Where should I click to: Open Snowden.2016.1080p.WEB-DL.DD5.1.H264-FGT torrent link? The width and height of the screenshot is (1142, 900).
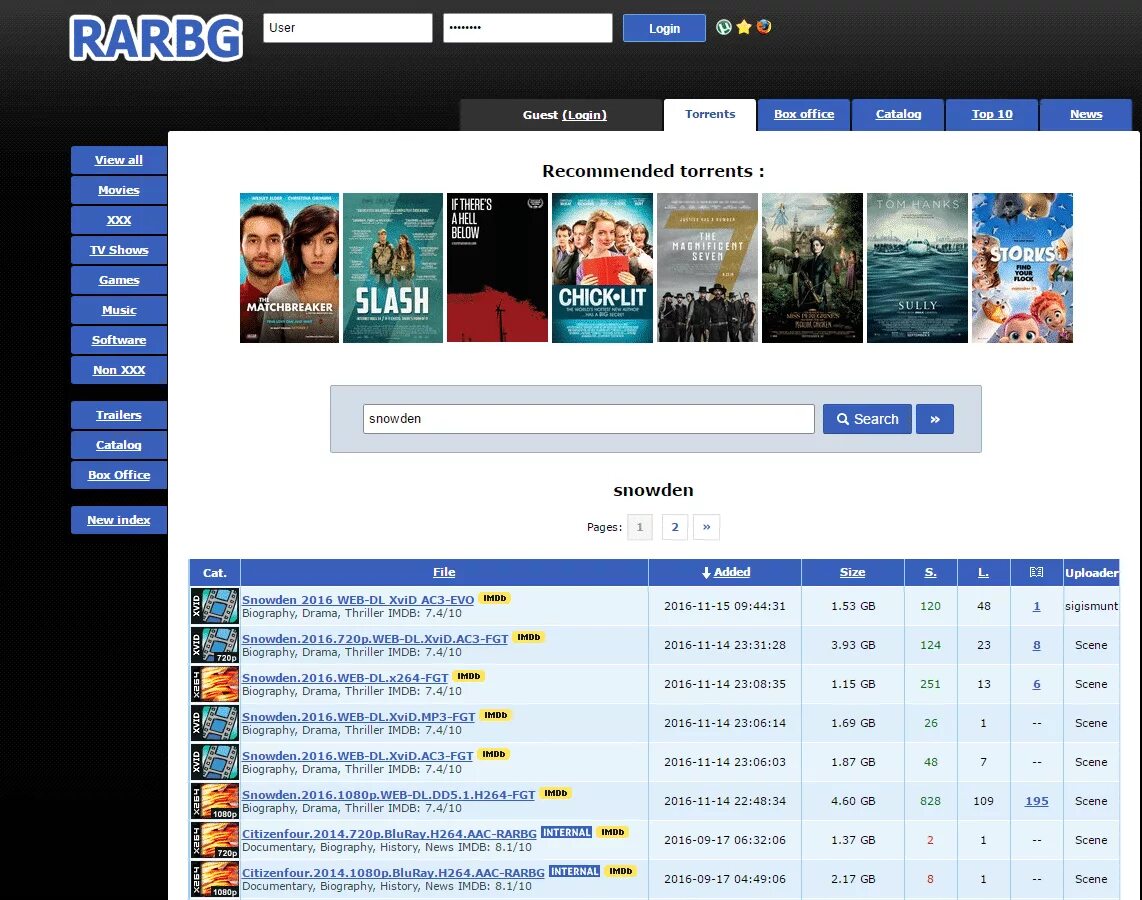(388, 794)
